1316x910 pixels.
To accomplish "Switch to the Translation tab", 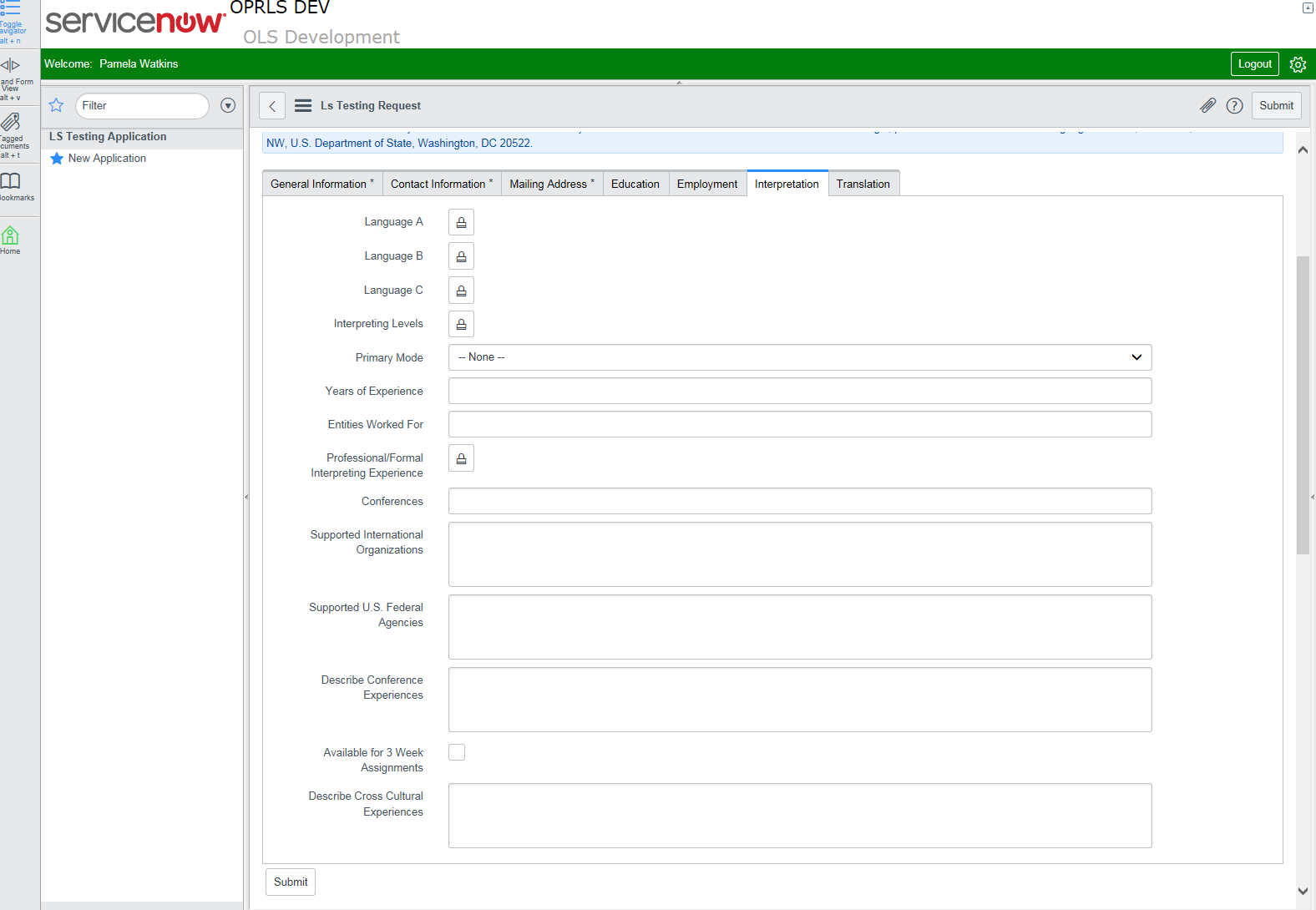I will click(x=863, y=184).
